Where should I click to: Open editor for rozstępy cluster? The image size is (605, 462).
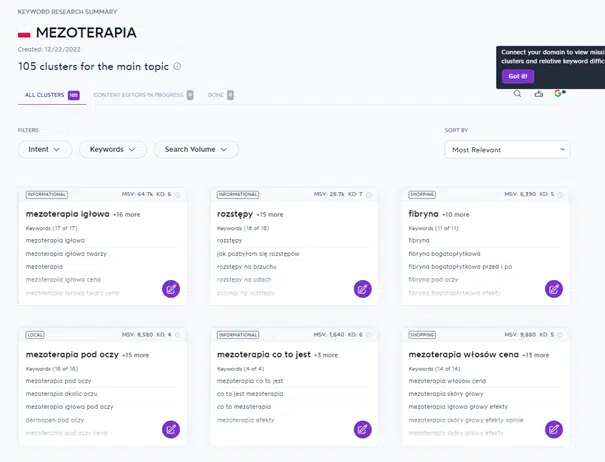pyautogui.click(x=362, y=289)
